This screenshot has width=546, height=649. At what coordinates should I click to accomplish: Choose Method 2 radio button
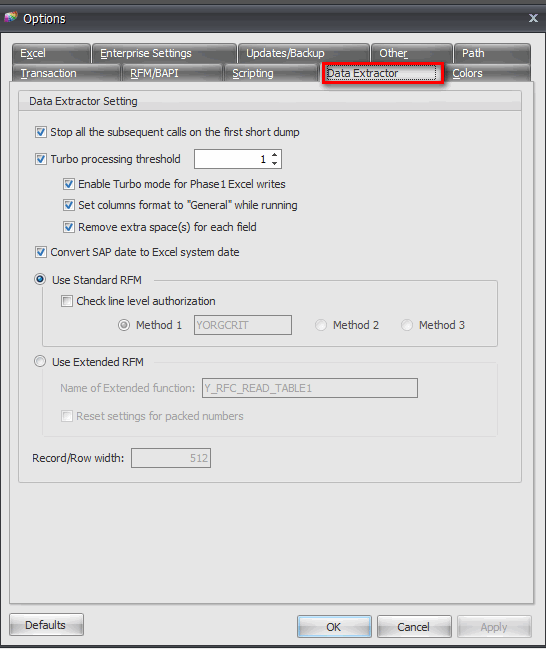click(x=321, y=325)
